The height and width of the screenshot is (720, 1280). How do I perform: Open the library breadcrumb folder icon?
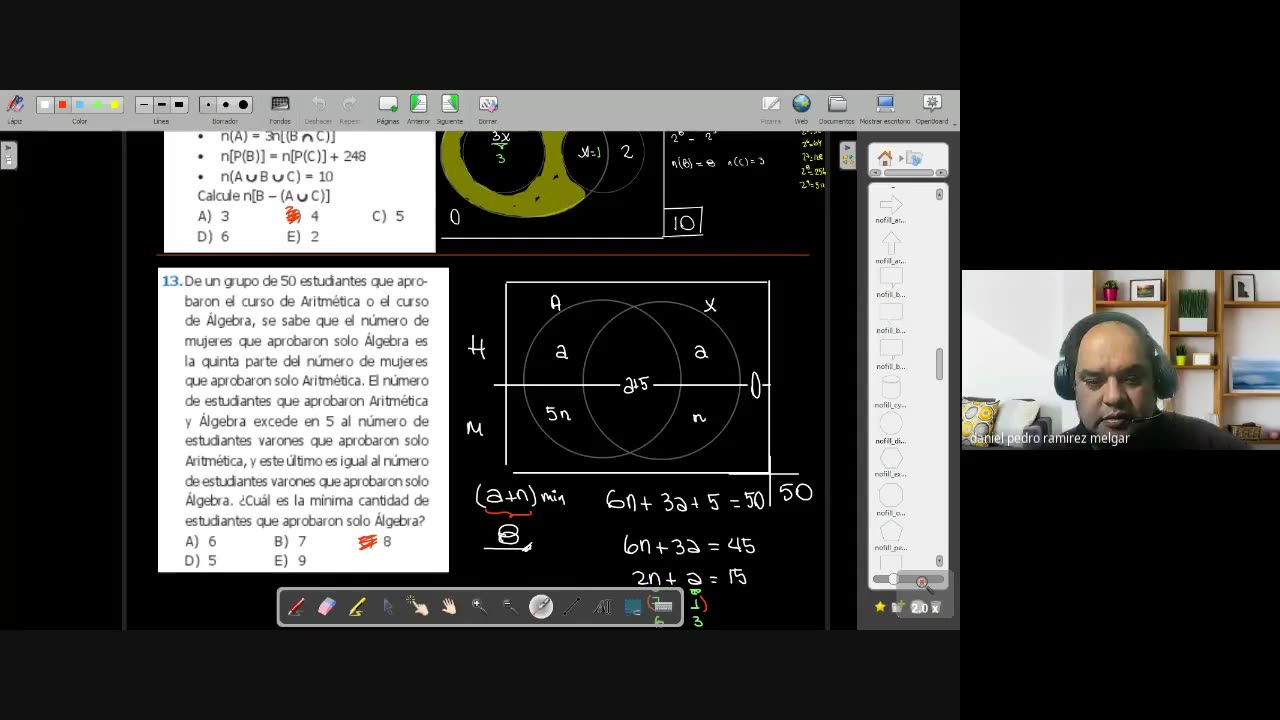914,158
